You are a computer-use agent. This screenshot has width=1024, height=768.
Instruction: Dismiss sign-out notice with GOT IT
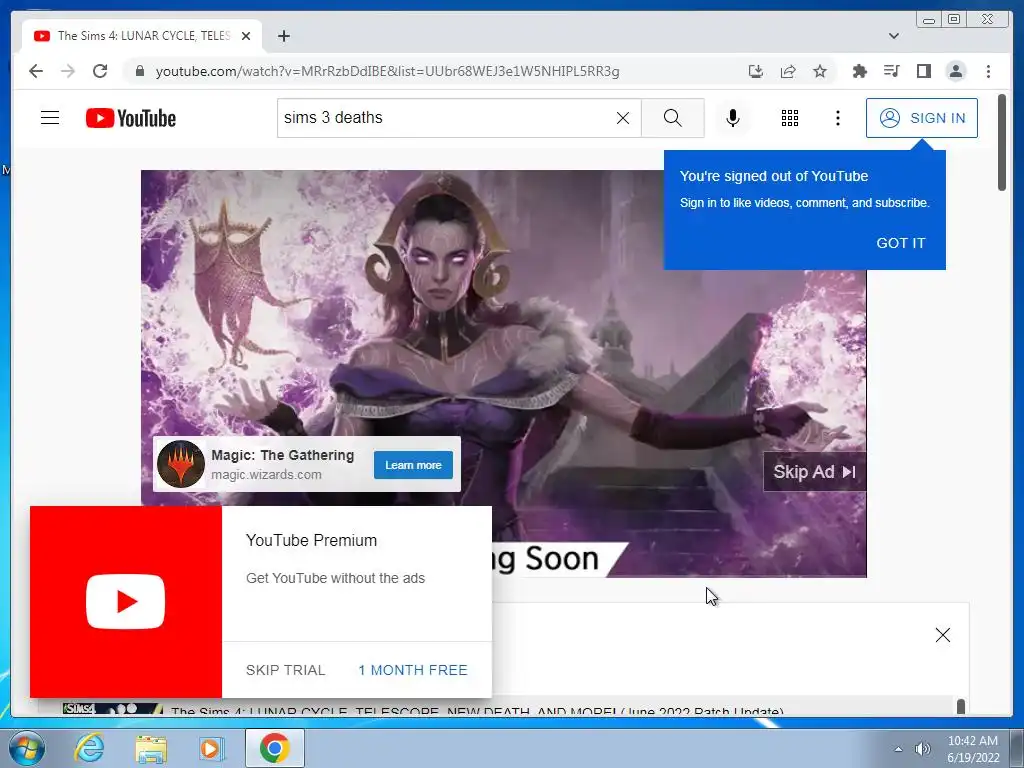pyautogui.click(x=901, y=243)
